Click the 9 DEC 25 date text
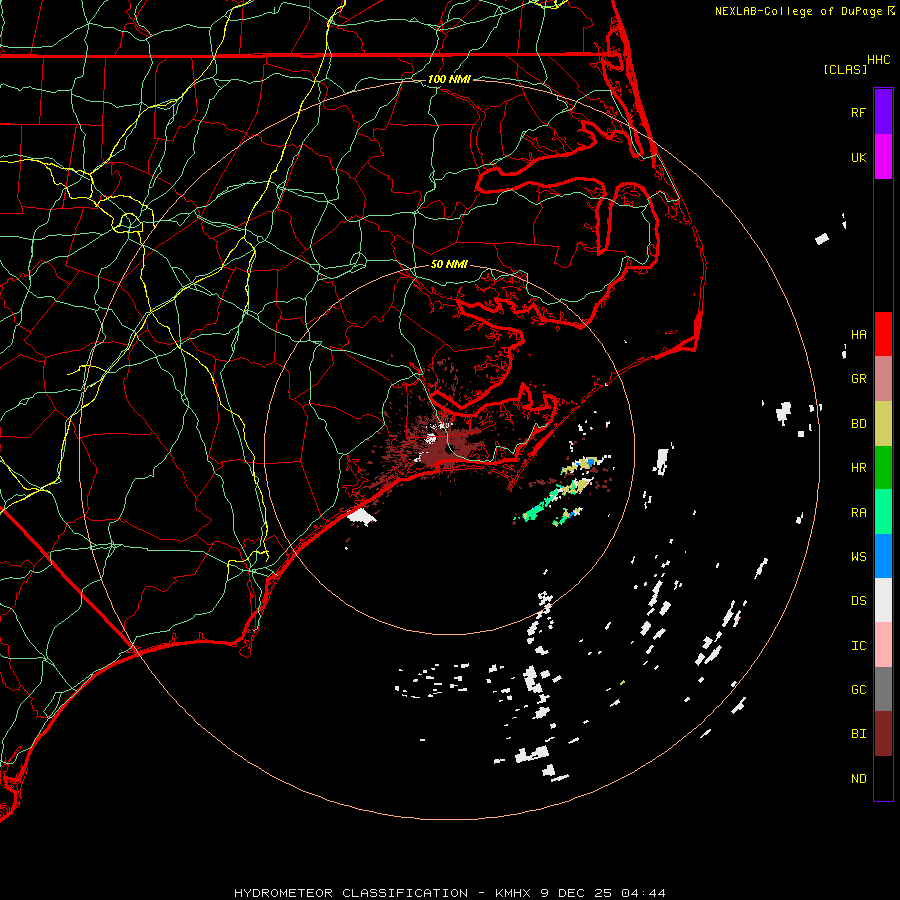Viewport: 900px width, 900px height. tap(576, 893)
